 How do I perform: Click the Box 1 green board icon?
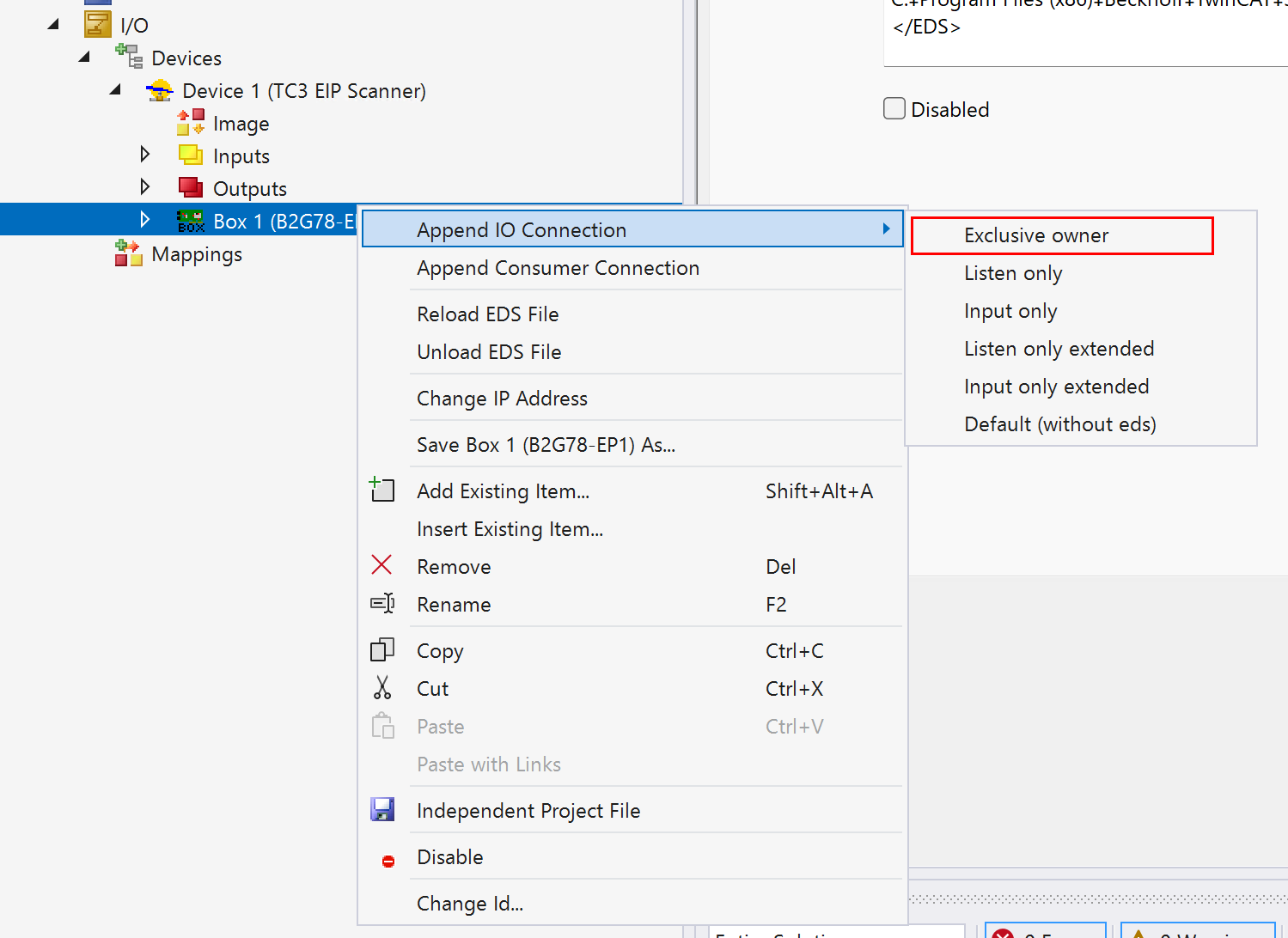point(190,221)
